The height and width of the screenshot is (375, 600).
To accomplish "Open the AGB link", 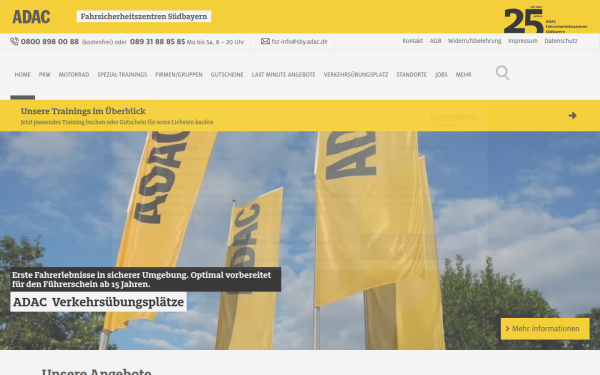I will tap(435, 41).
